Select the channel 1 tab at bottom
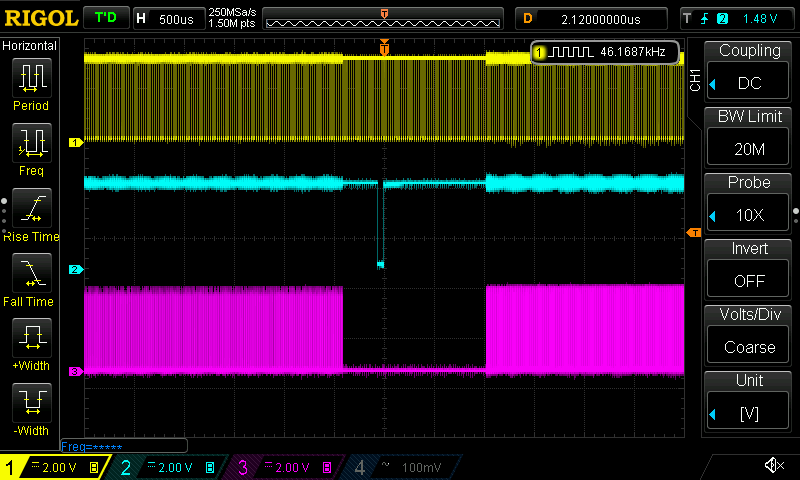Screen dimensions: 800x480 tap(54, 467)
